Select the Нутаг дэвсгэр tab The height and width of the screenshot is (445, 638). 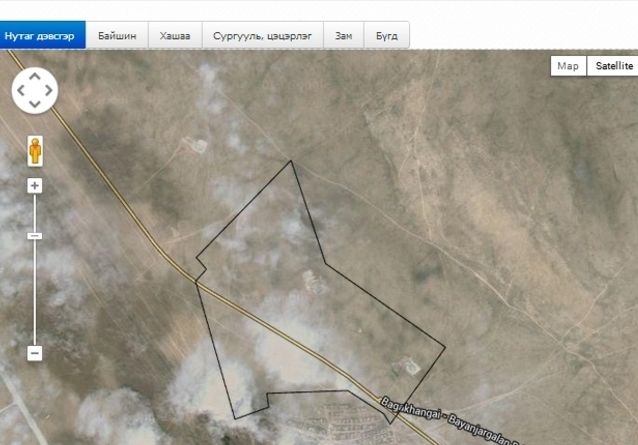point(42,35)
